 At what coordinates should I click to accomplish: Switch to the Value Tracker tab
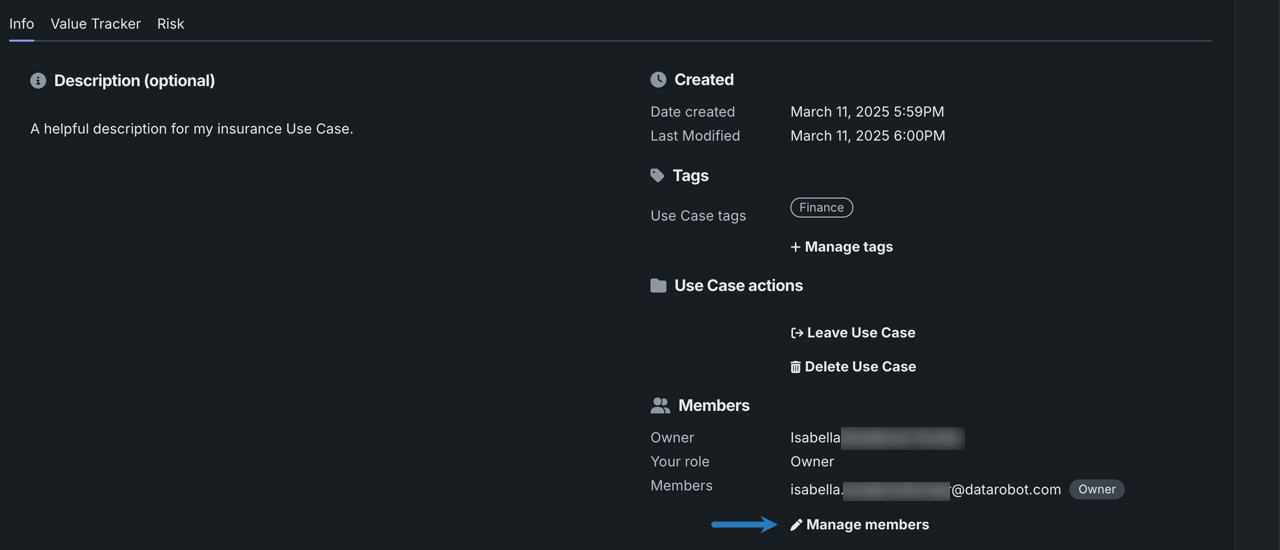tap(95, 23)
